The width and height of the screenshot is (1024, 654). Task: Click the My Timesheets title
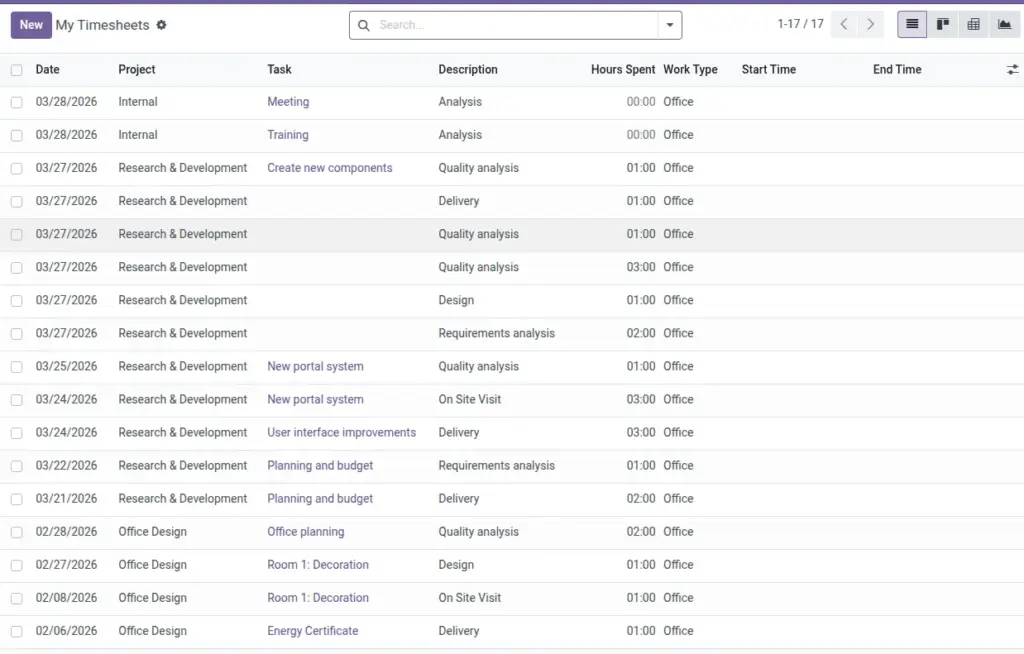[x=103, y=25]
